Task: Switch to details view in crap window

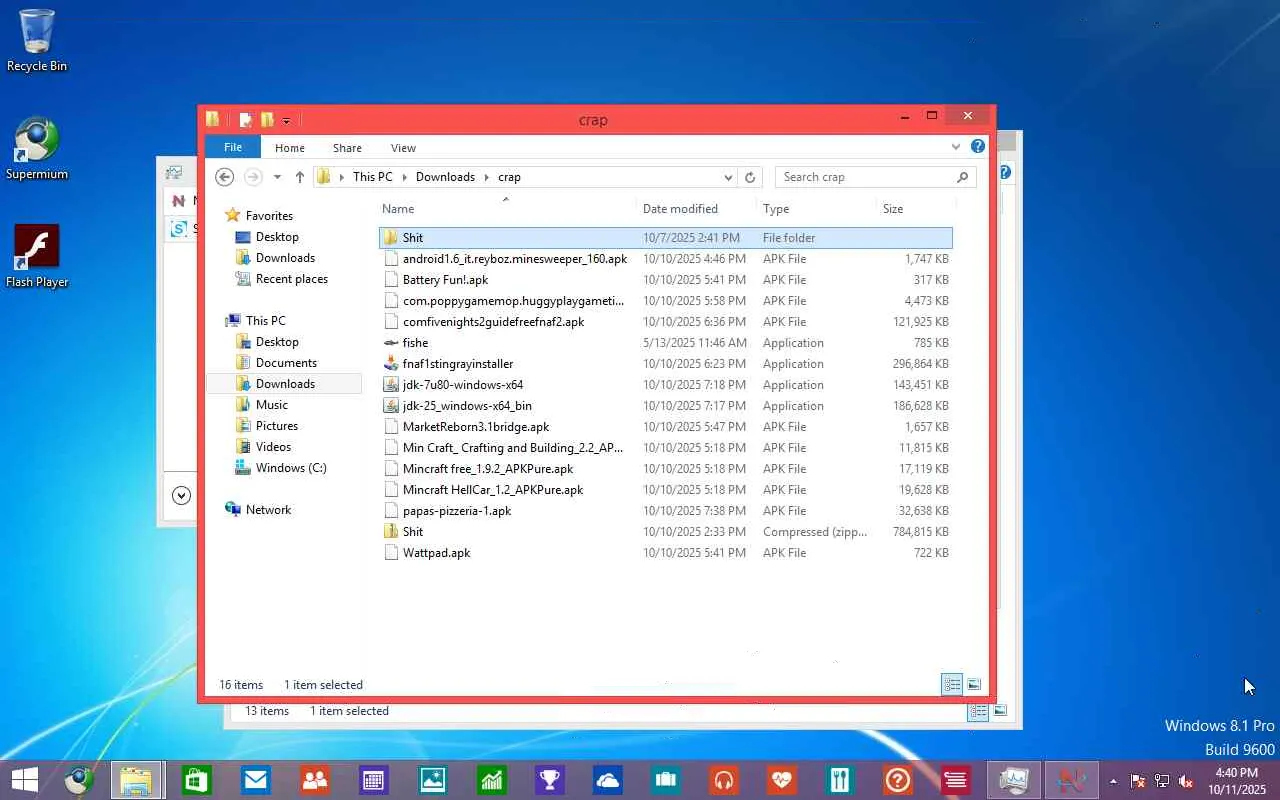Action: [x=952, y=685]
